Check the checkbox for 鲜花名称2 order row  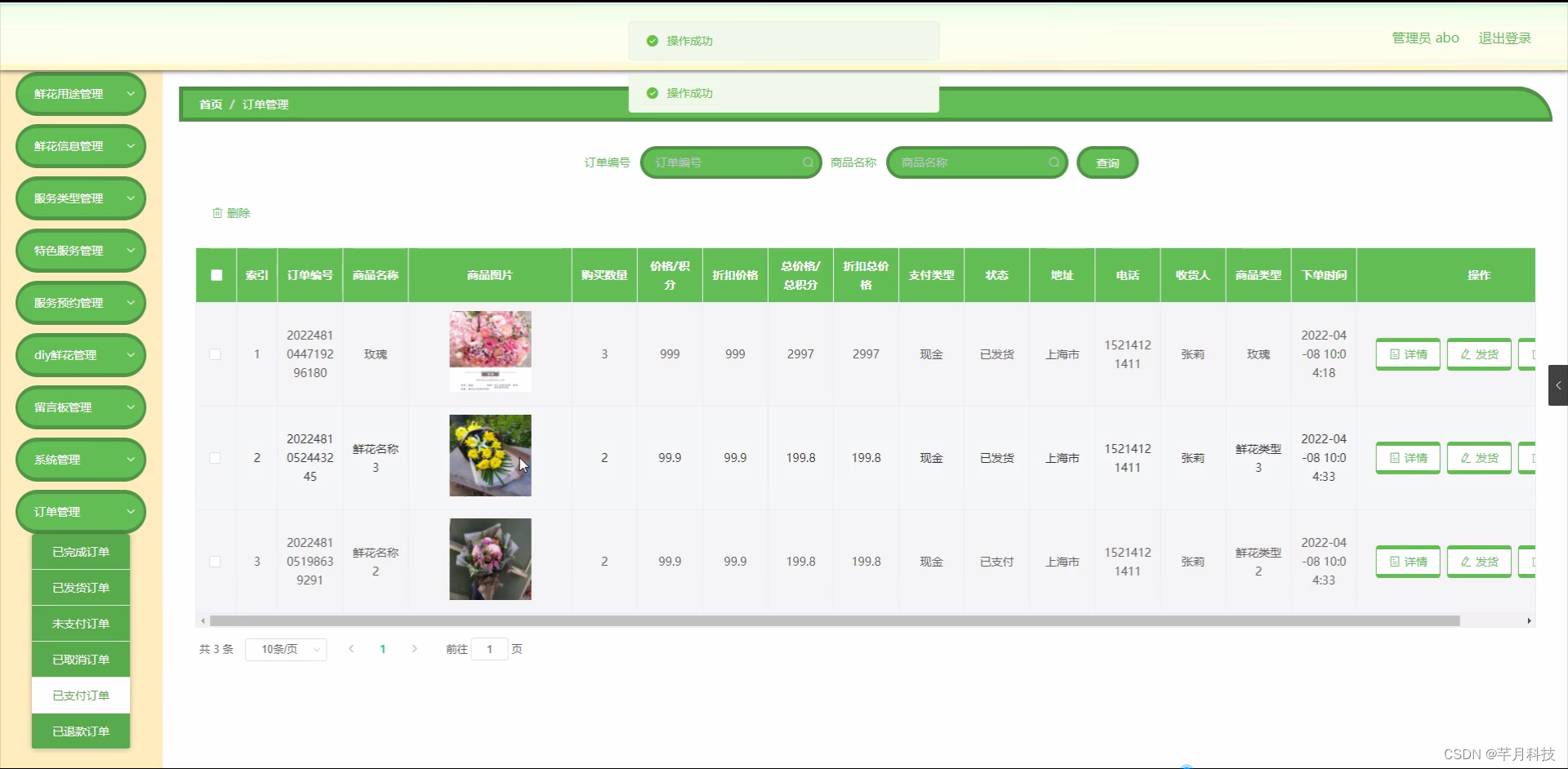(x=216, y=562)
